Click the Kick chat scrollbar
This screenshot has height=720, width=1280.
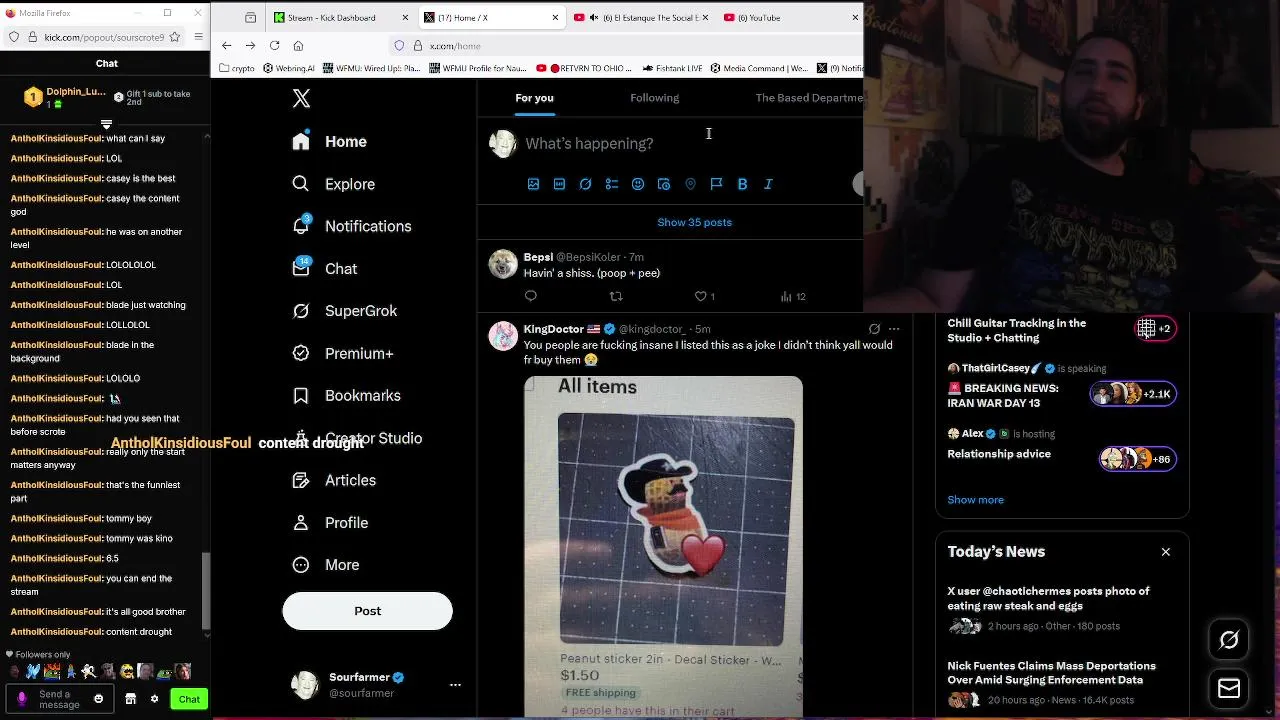(x=206, y=590)
